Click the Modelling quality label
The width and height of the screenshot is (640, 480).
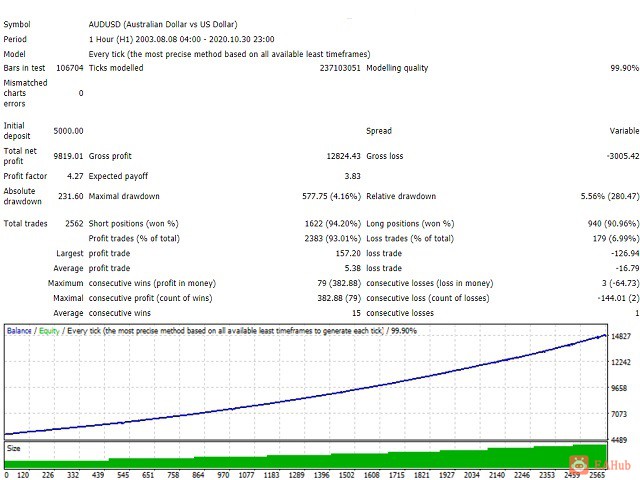point(397,68)
